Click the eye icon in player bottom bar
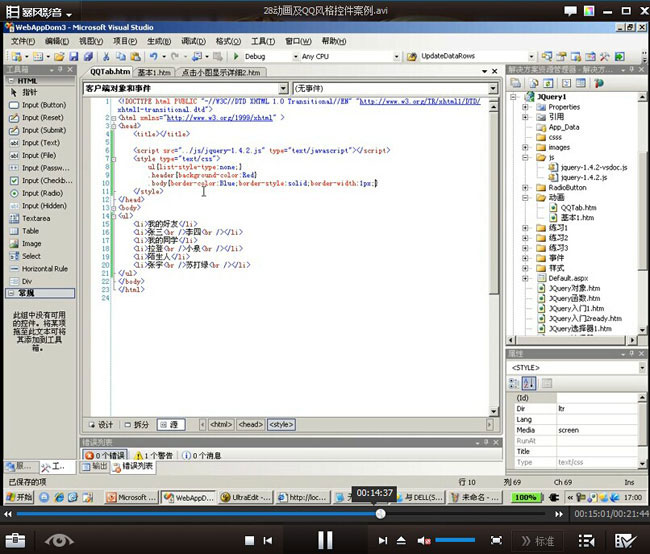This screenshot has width=650, height=554. click(x=59, y=540)
